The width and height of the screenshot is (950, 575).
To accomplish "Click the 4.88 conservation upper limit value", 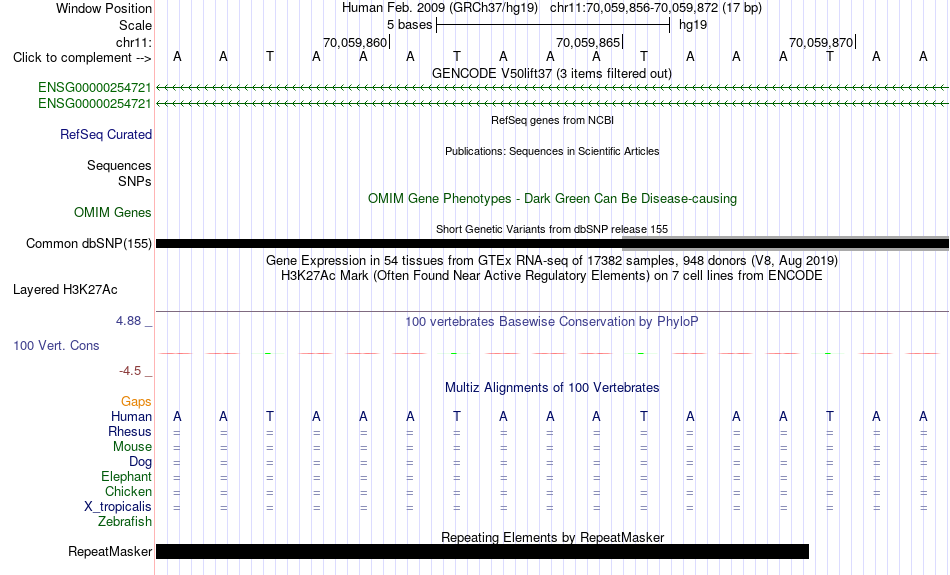I will 128,321.
